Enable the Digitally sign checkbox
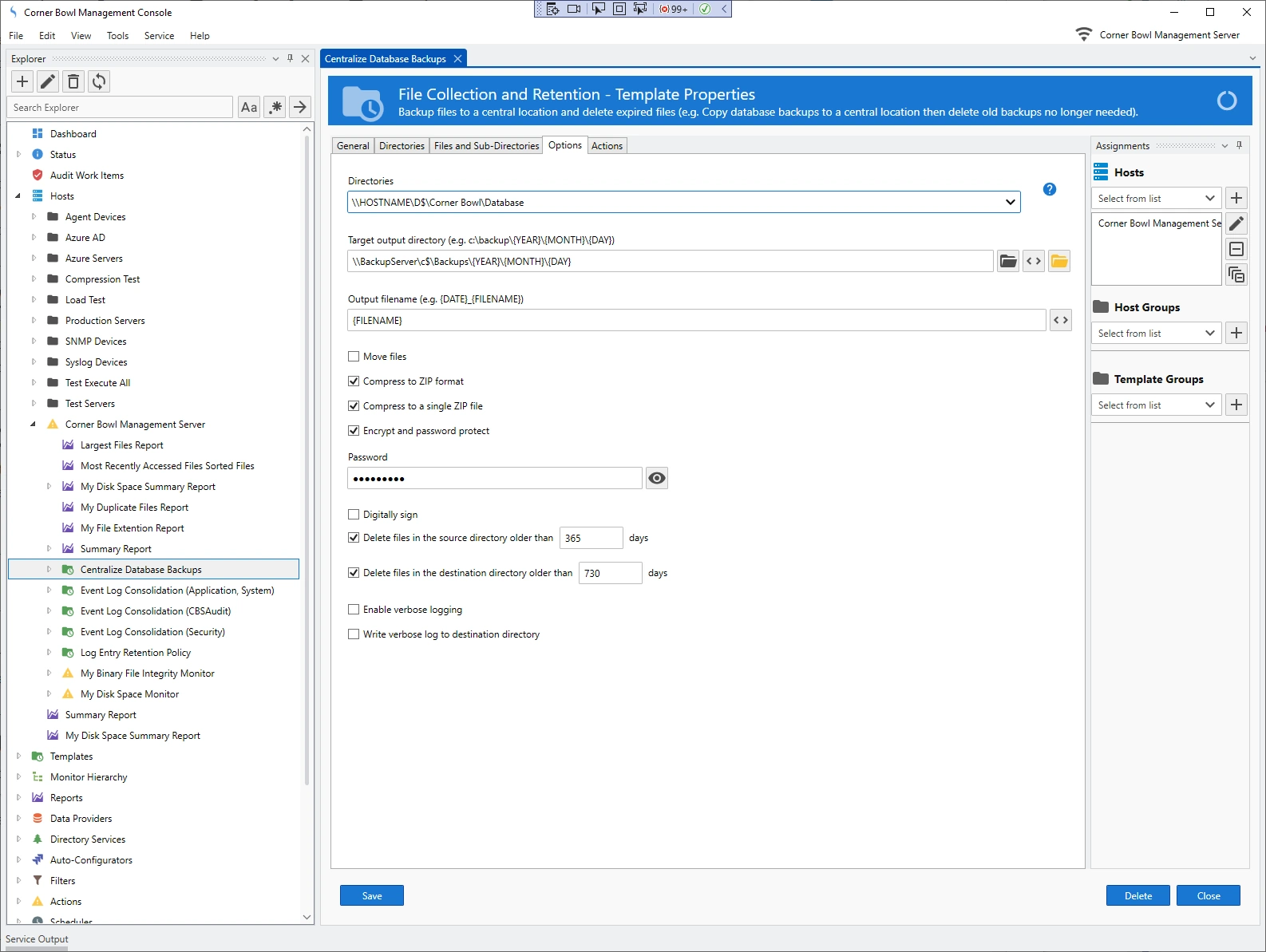Viewport: 1266px width, 952px height. (354, 515)
